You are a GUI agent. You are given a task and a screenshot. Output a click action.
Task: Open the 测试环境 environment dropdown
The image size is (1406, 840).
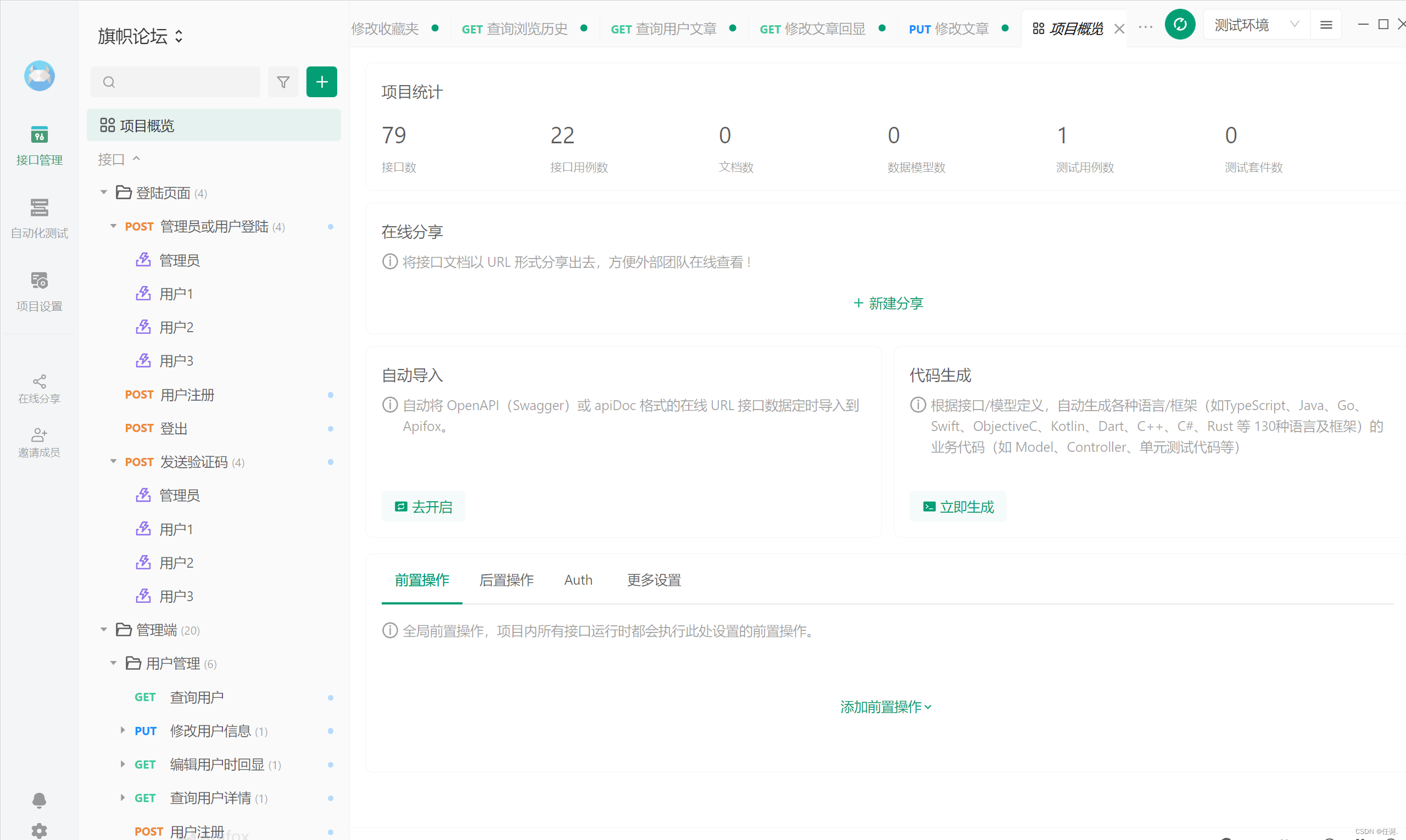coord(1257,25)
